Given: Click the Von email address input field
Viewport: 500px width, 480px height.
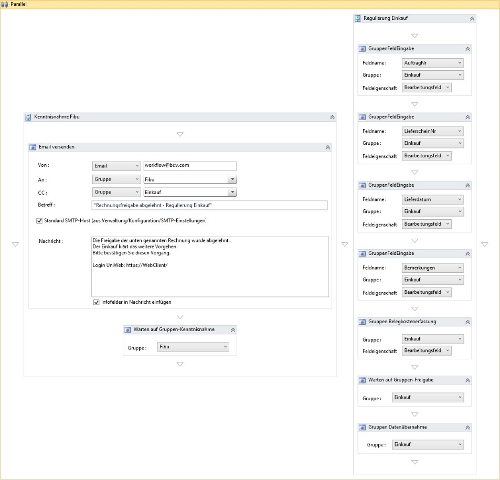Looking at the screenshot, I should pos(190,166).
